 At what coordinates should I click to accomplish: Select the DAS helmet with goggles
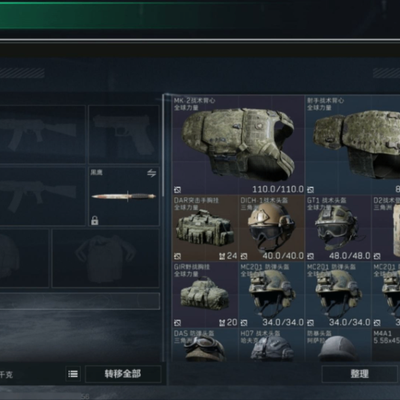click(x=205, y=345)
